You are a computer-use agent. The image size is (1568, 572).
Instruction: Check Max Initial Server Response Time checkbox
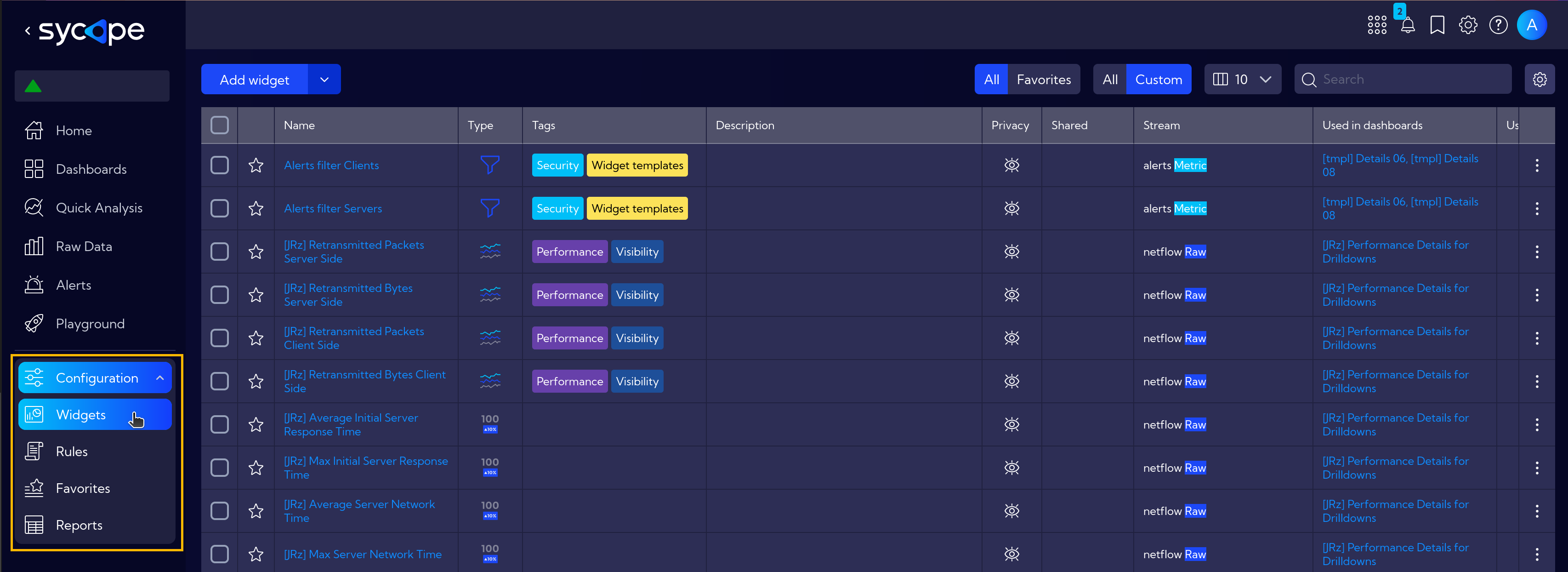click(219, 468)
